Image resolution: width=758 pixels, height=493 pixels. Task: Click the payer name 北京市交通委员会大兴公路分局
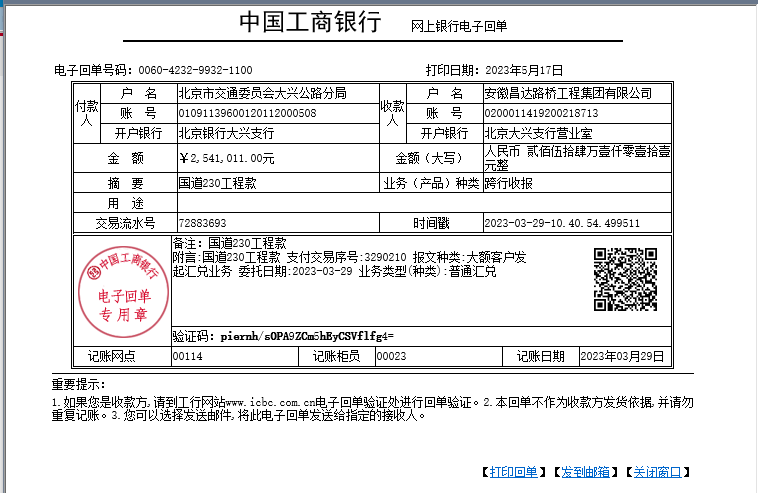click(262, 93)
